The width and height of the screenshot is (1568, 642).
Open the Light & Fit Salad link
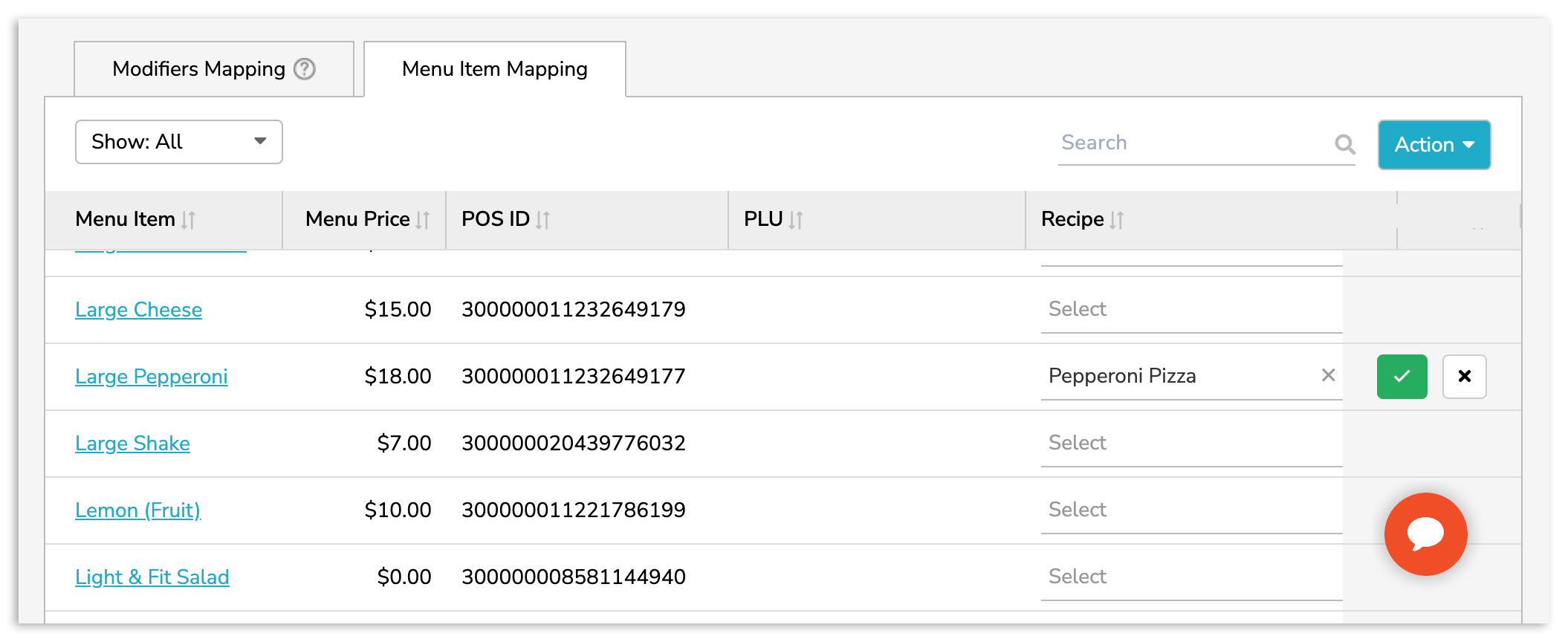152,577
